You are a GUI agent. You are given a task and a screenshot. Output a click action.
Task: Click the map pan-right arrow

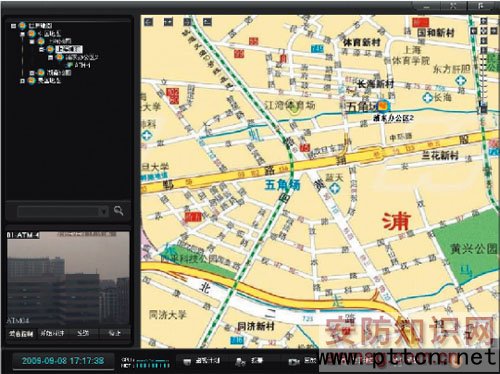[494, 31]
